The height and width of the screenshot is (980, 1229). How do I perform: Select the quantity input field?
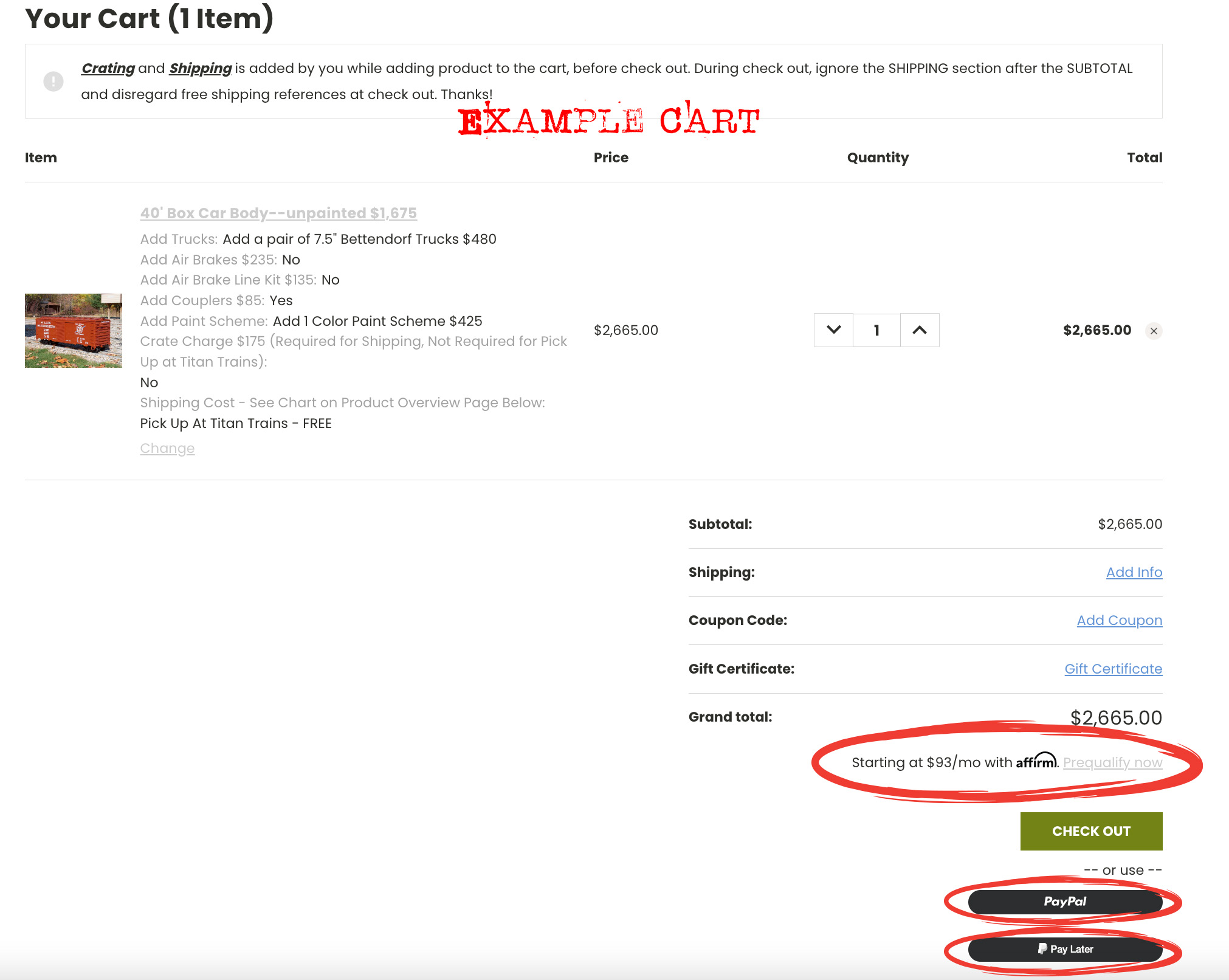(x=876, y=330)
